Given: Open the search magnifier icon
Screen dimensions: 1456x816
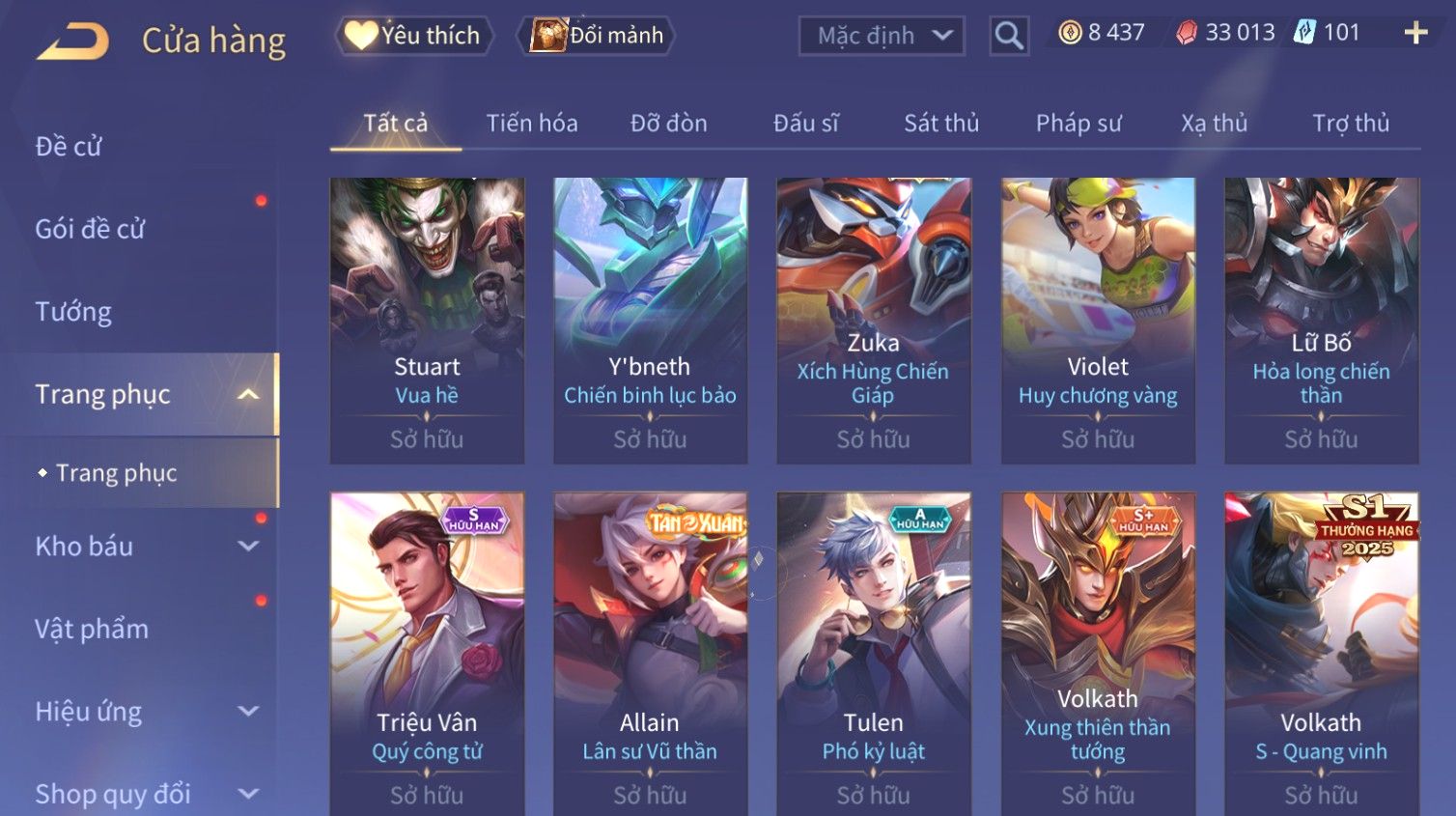Looking at the screenshot, I should (1009, 36).
